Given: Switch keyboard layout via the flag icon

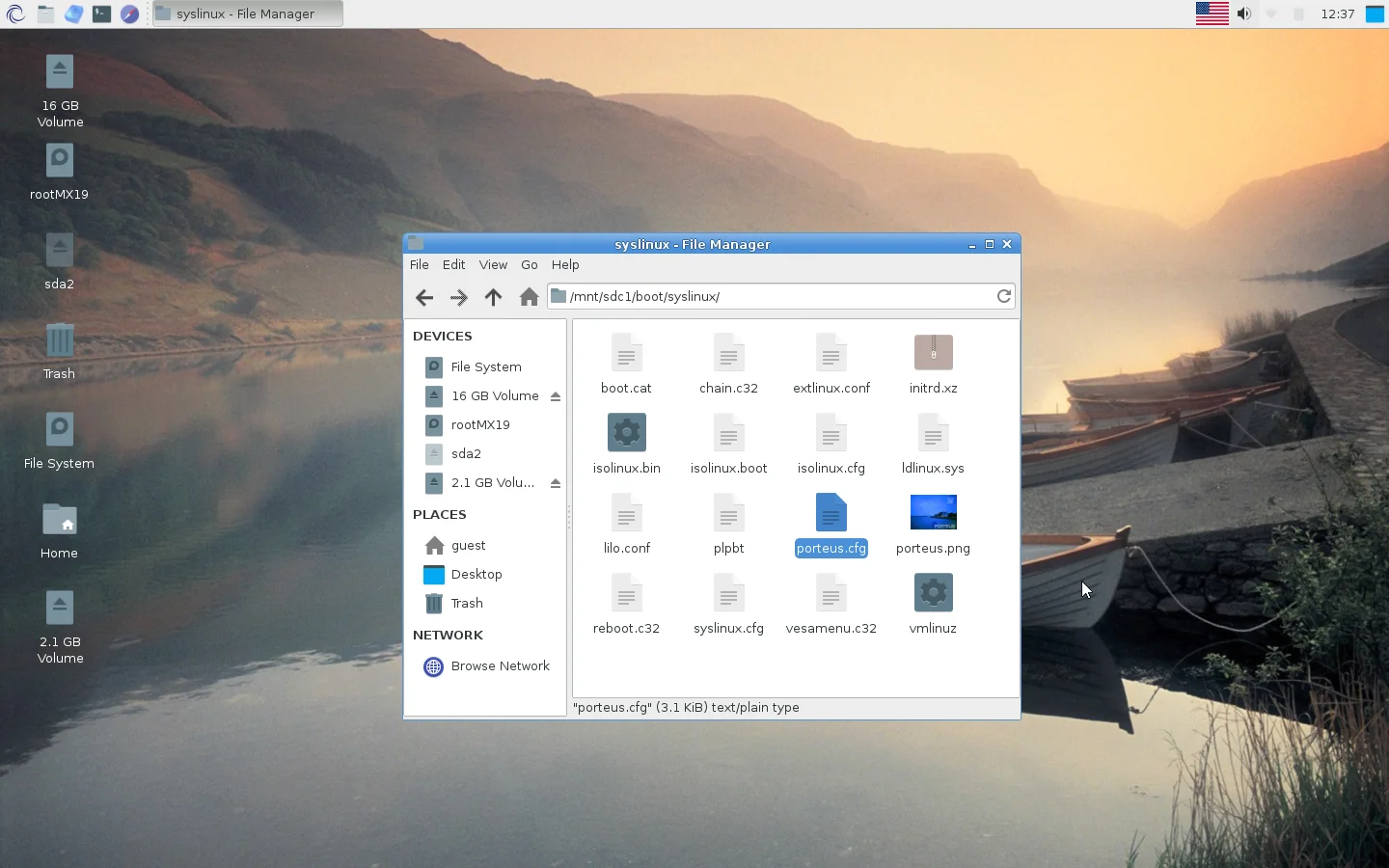Looking at the screenshot, I should [x=1212, y=14].
